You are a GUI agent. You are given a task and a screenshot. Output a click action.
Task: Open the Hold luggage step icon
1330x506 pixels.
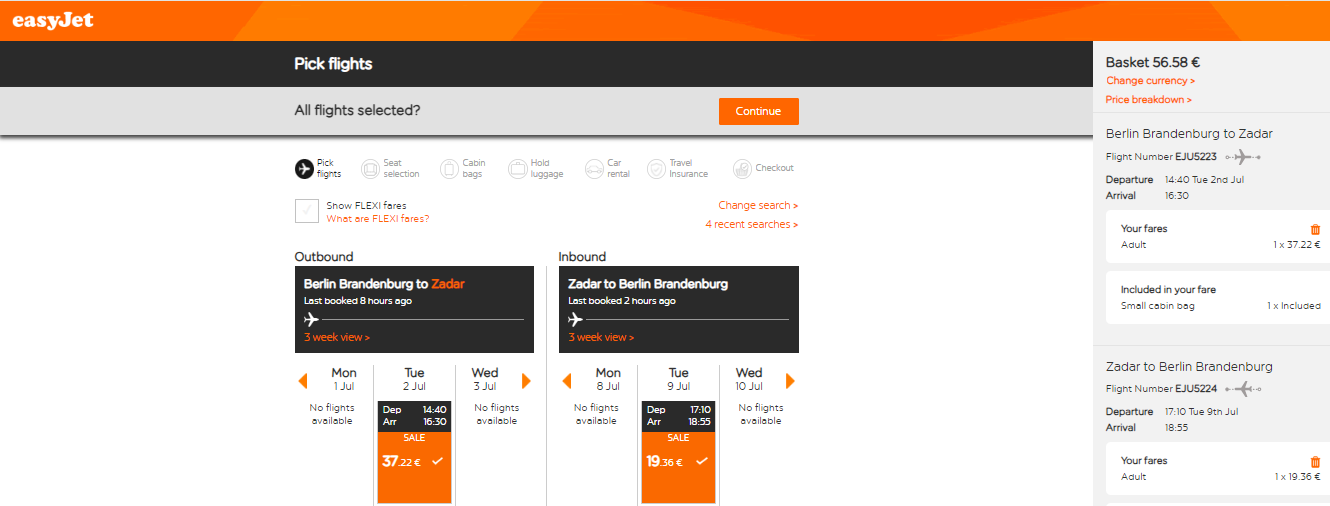[517, 169]
